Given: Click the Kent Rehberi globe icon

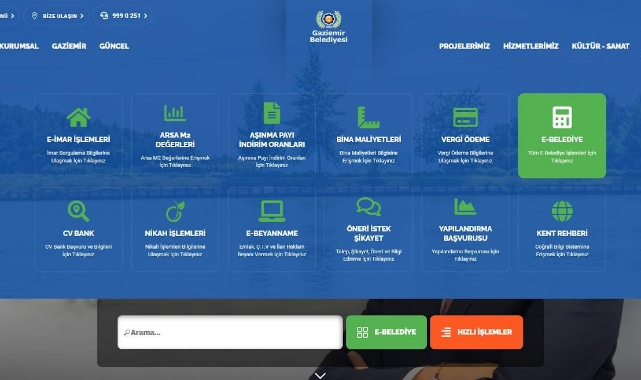Looking at the screenshot, I should pos(562,211).
